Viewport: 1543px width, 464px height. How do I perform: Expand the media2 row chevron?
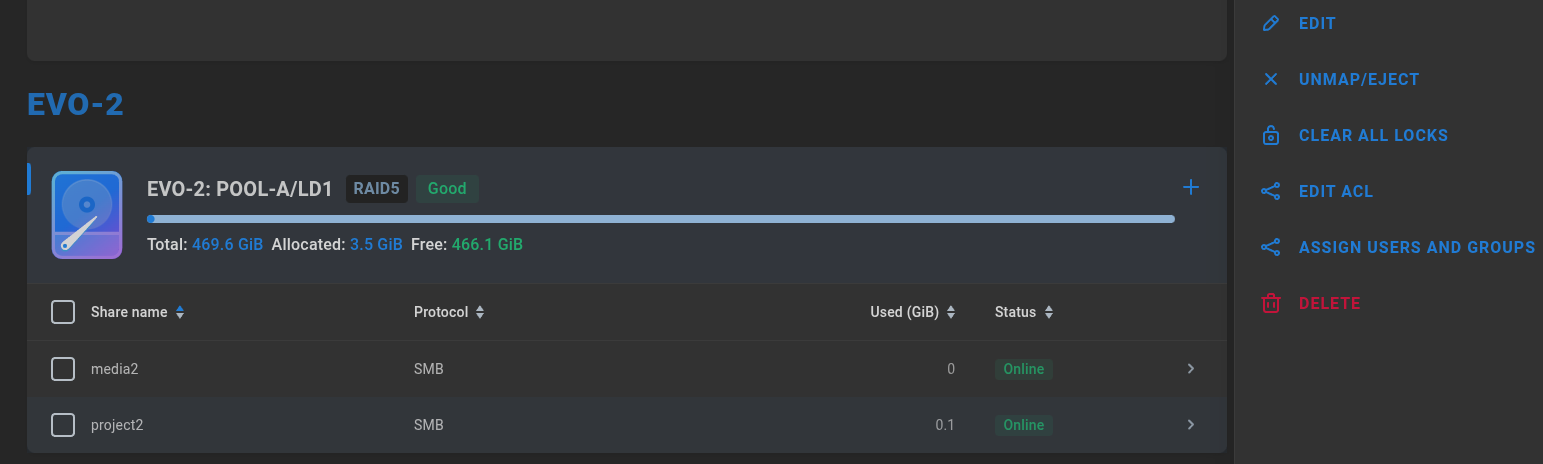tap(1191, 369)
